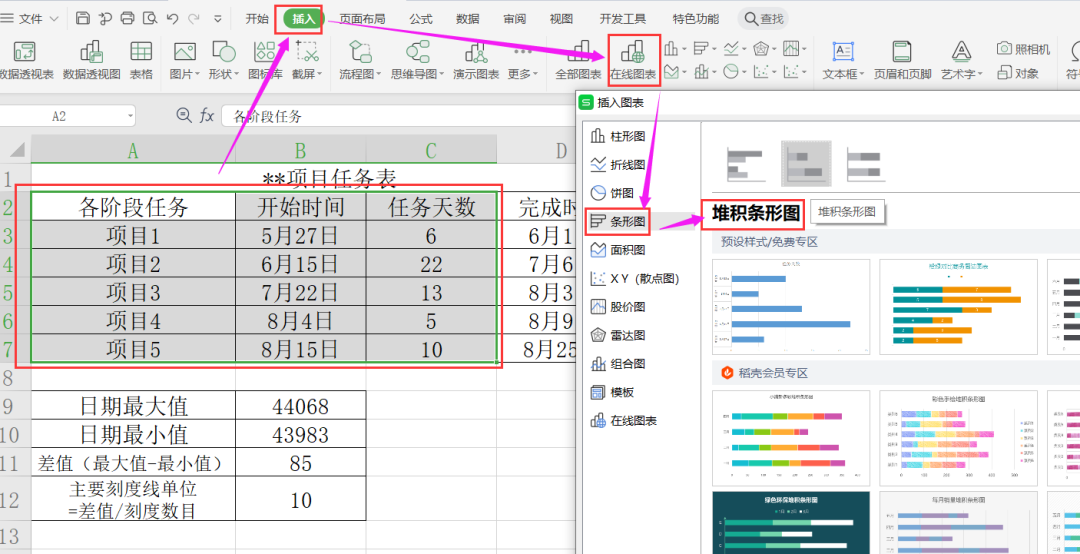Click the Redo arrow icon
This screenshot has width=1080, height=554.
click(194, 19)
